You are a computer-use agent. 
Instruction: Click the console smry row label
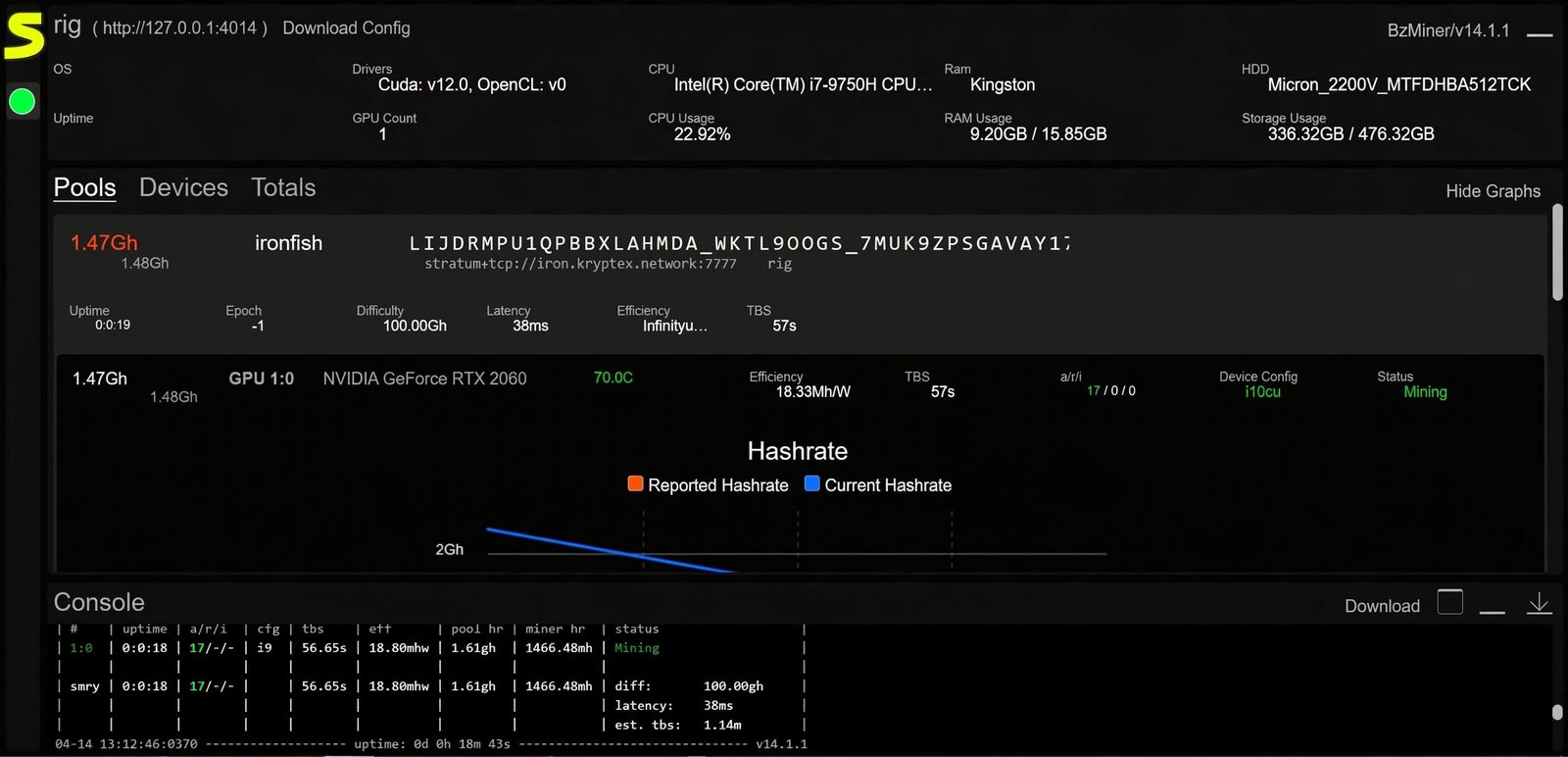[84, 686]
